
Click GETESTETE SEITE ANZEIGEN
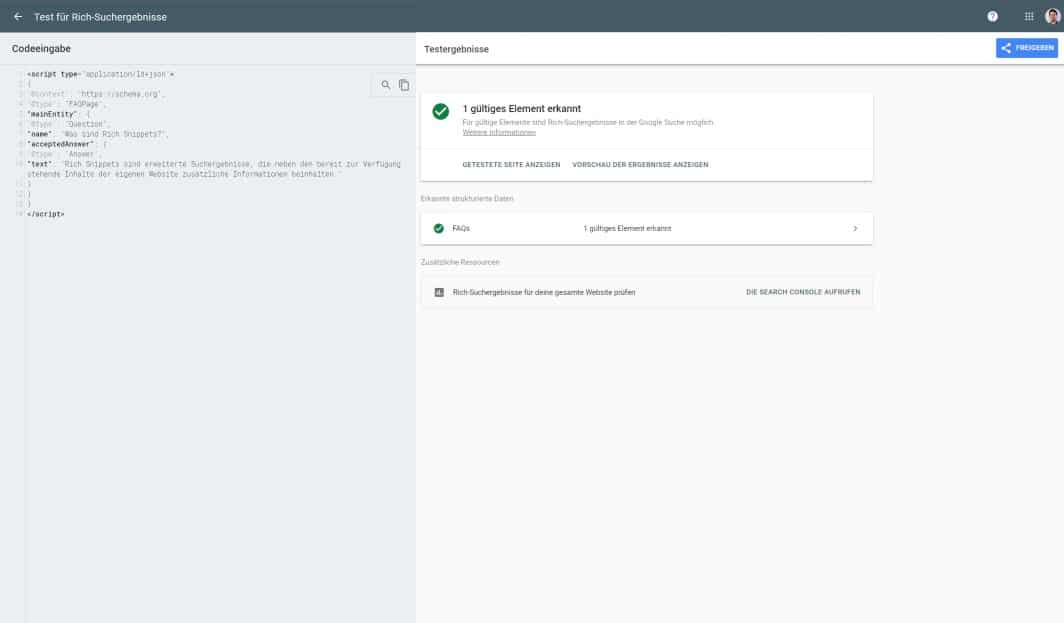[511, 165]
